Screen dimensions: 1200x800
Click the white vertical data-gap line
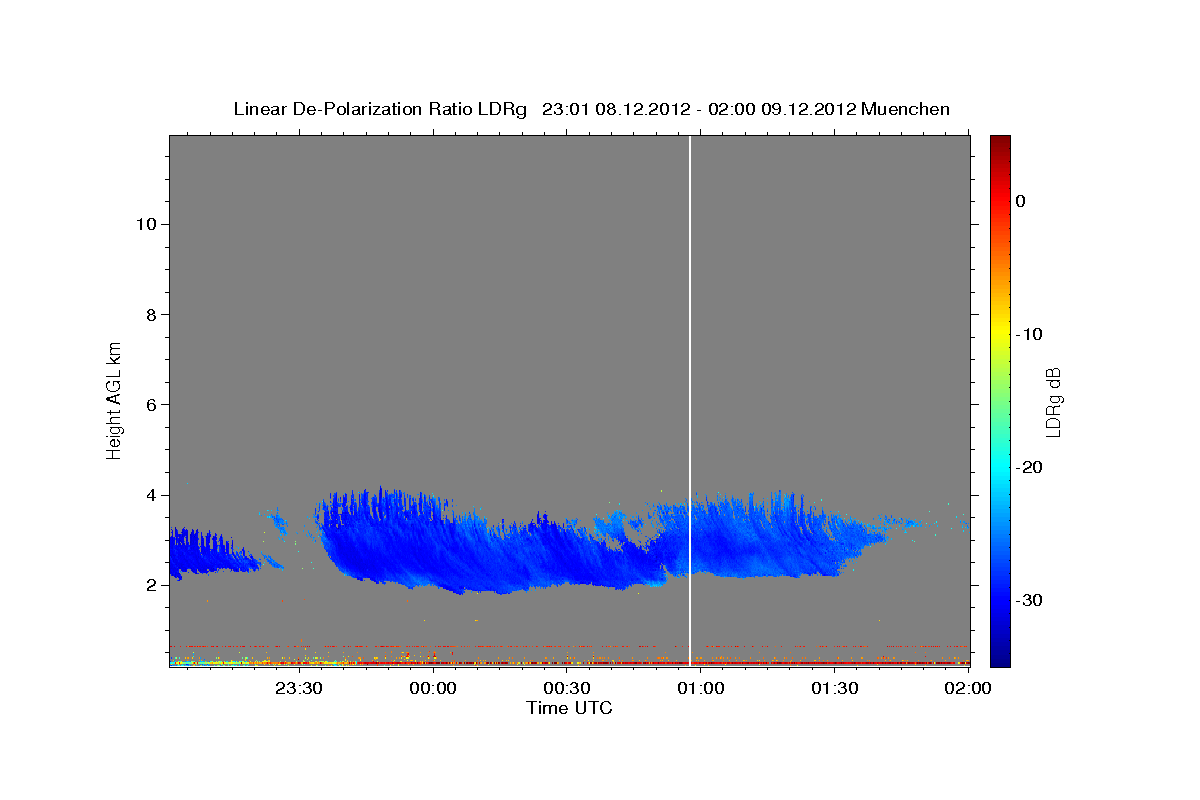[690, 400]
